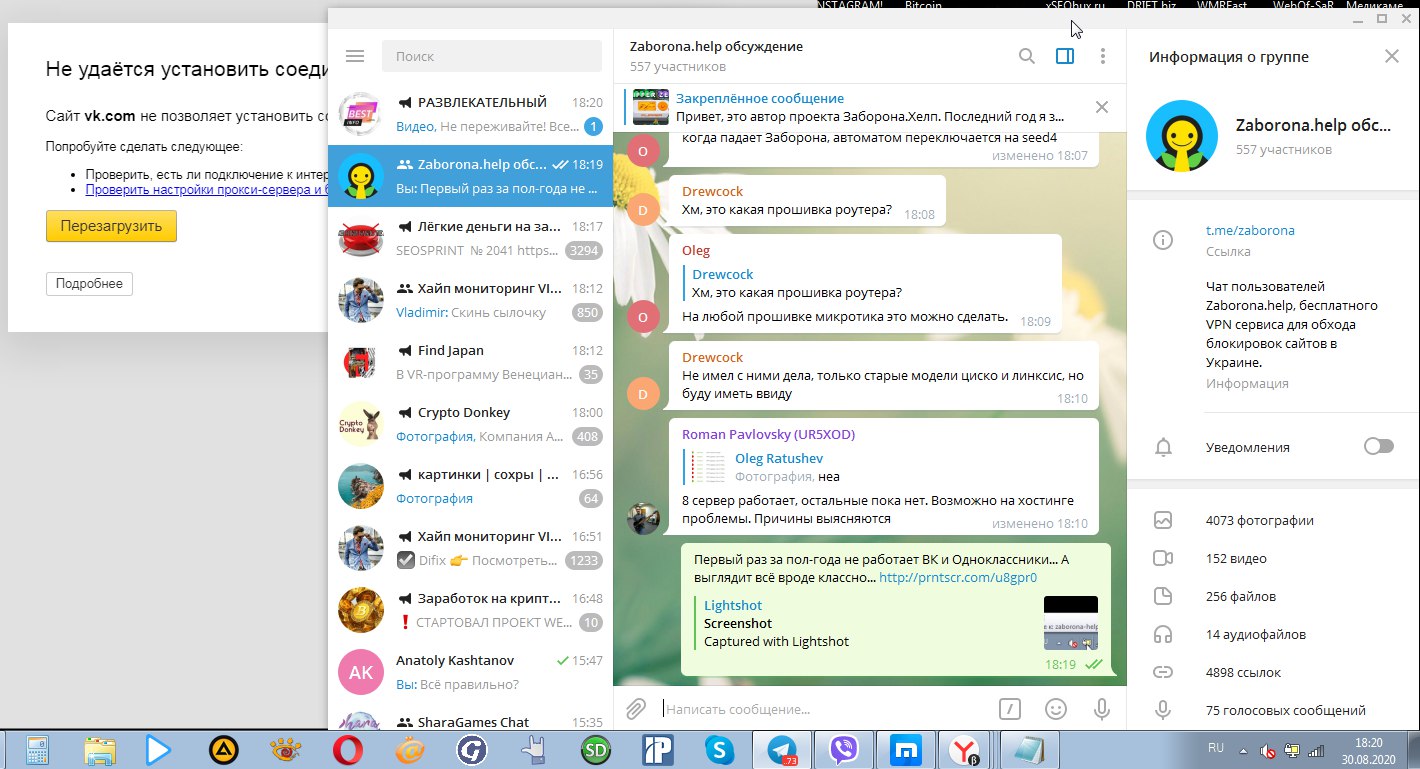Click the video camera icon in group info
The width and height of the screenshot is (1420, 769).
coord(1163,558)
